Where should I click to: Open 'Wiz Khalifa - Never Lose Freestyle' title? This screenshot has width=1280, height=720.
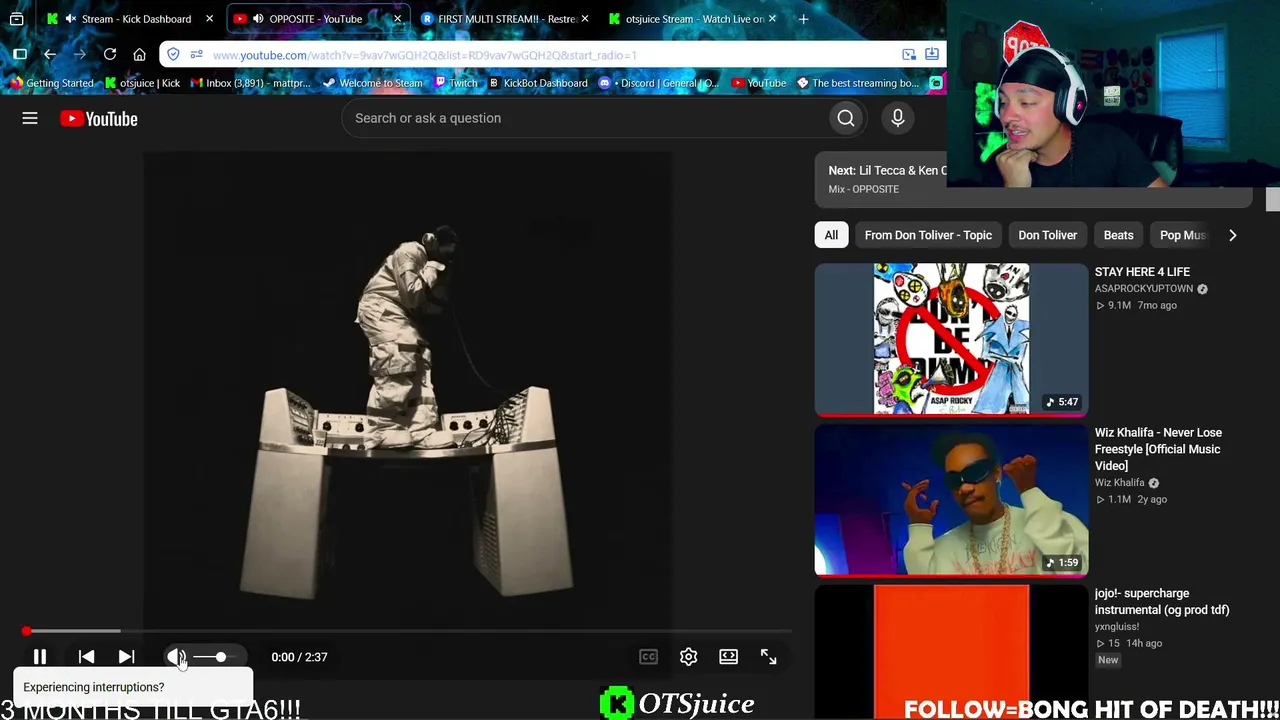click(1158, 449)
